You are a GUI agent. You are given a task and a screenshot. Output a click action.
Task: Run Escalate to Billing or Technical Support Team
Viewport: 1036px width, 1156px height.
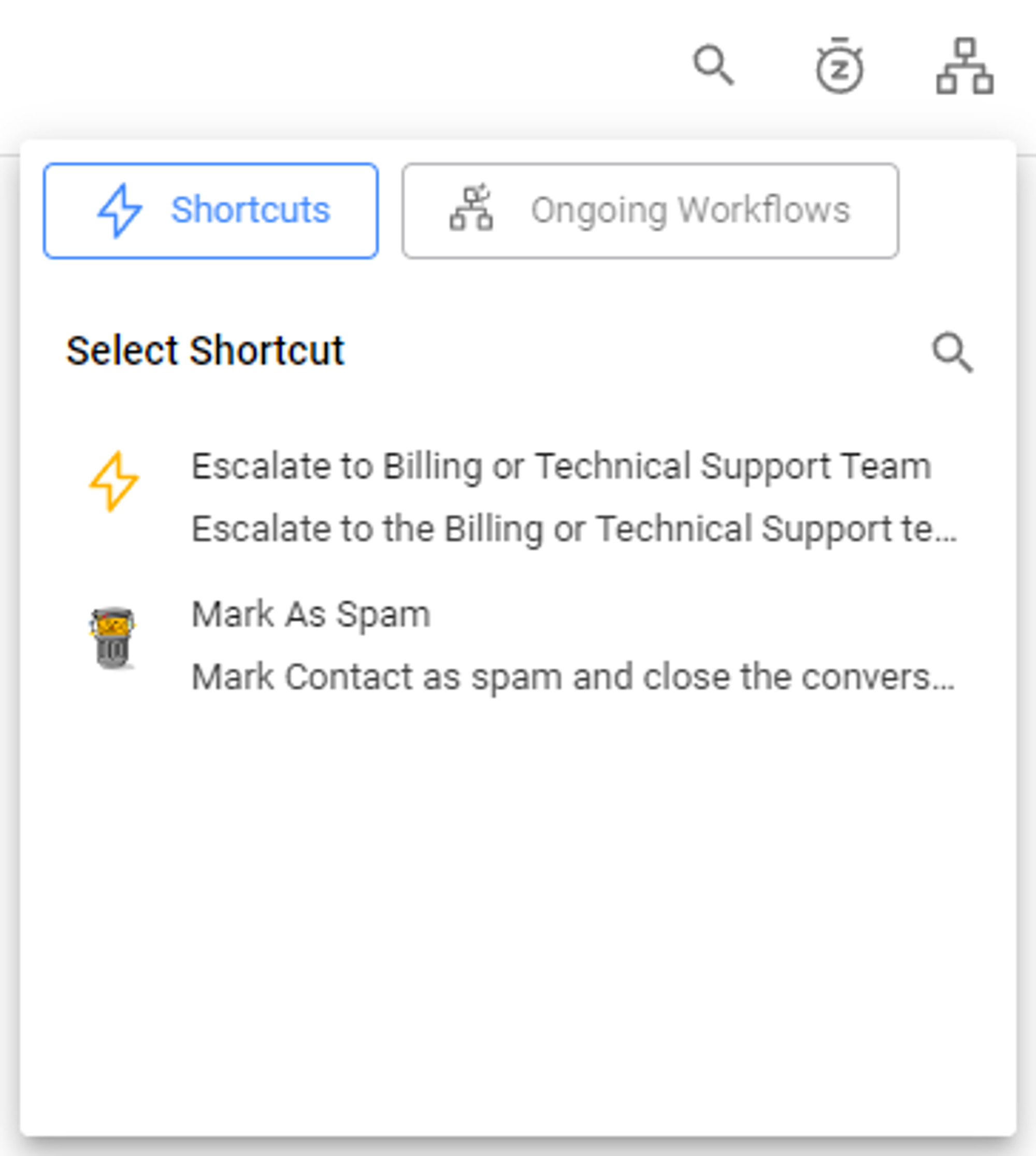(560, 466)
